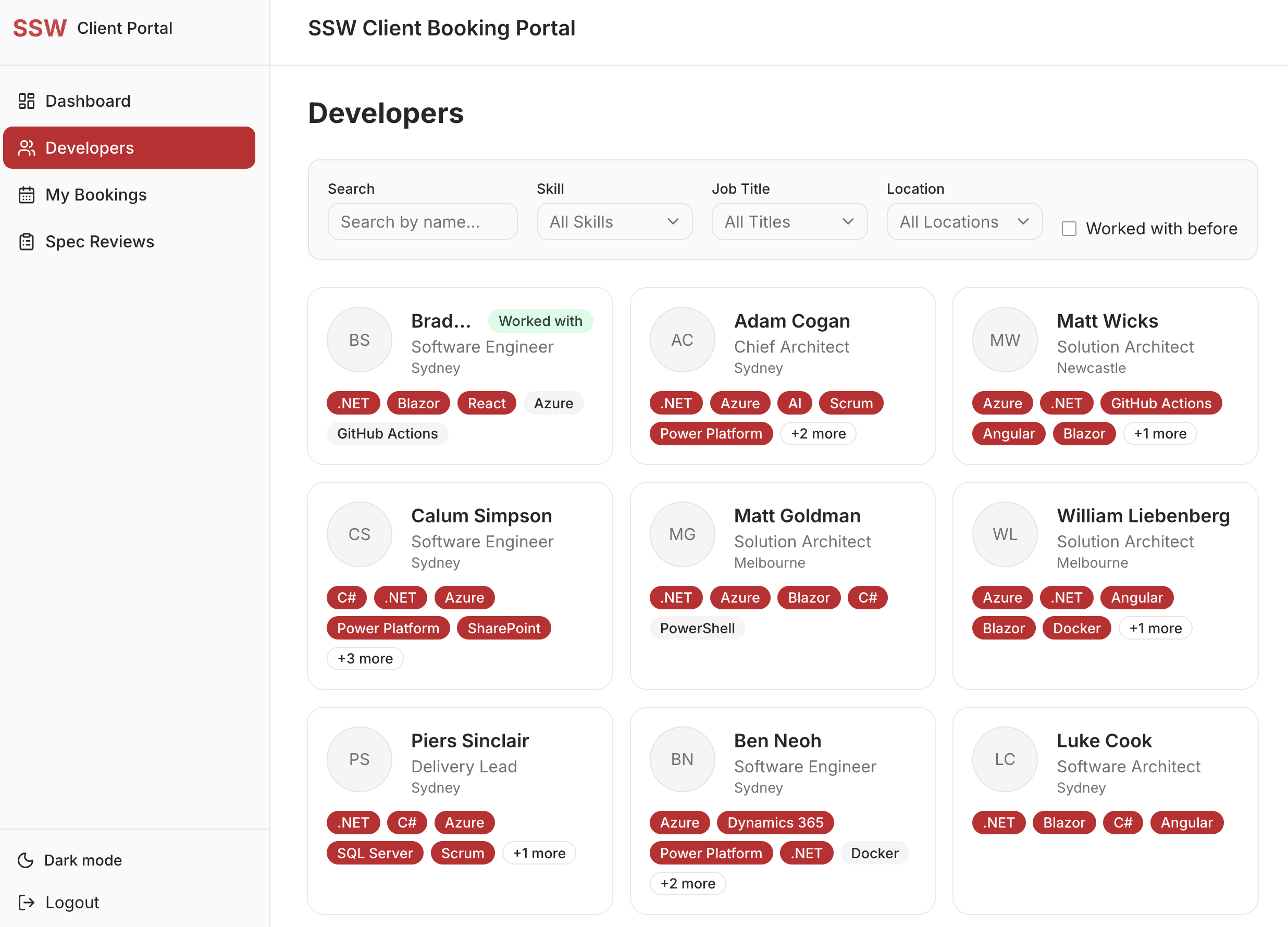The image size is (1288, 927).
Task: Open the All Titles dropdown
Action: point(789,221)
